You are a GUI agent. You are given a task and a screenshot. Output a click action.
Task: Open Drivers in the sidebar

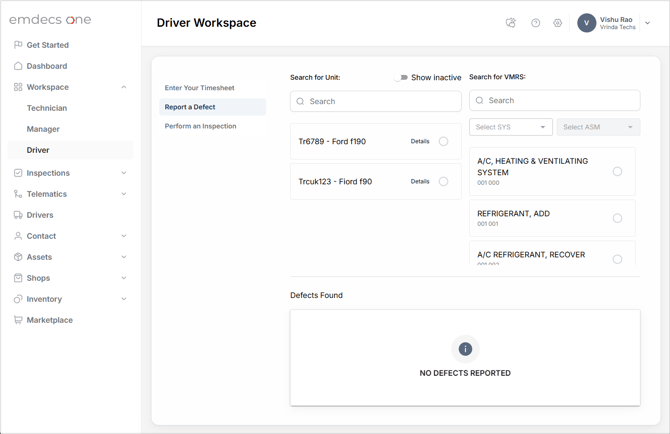(x=40, y=215)
